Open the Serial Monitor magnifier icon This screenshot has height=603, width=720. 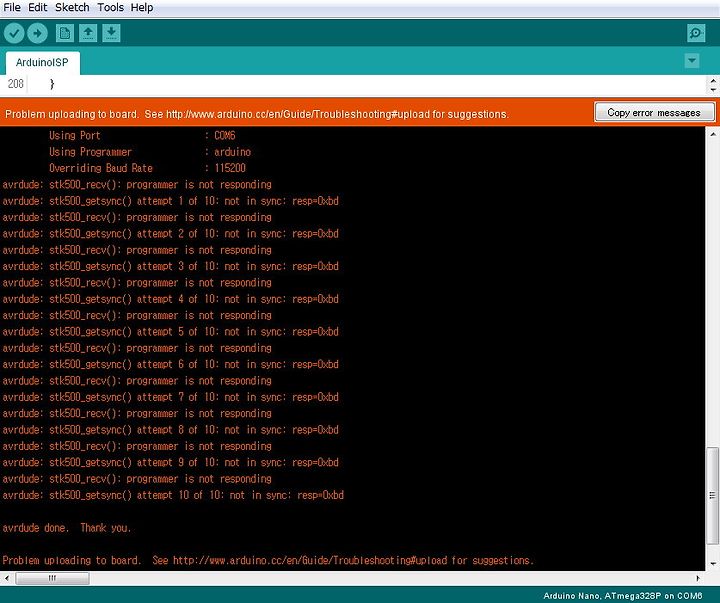(696, 33)
